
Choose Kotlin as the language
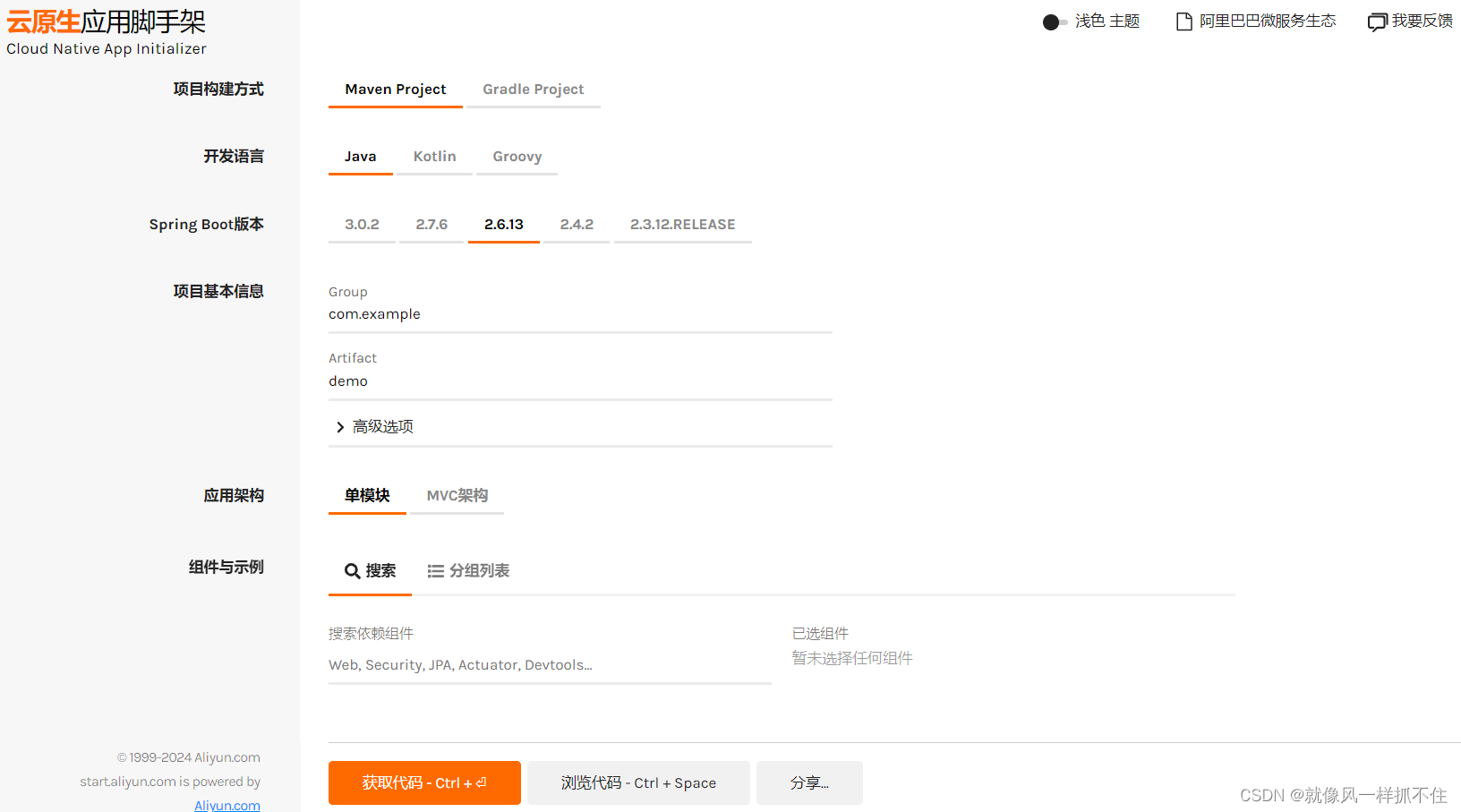tap(435, 157)
